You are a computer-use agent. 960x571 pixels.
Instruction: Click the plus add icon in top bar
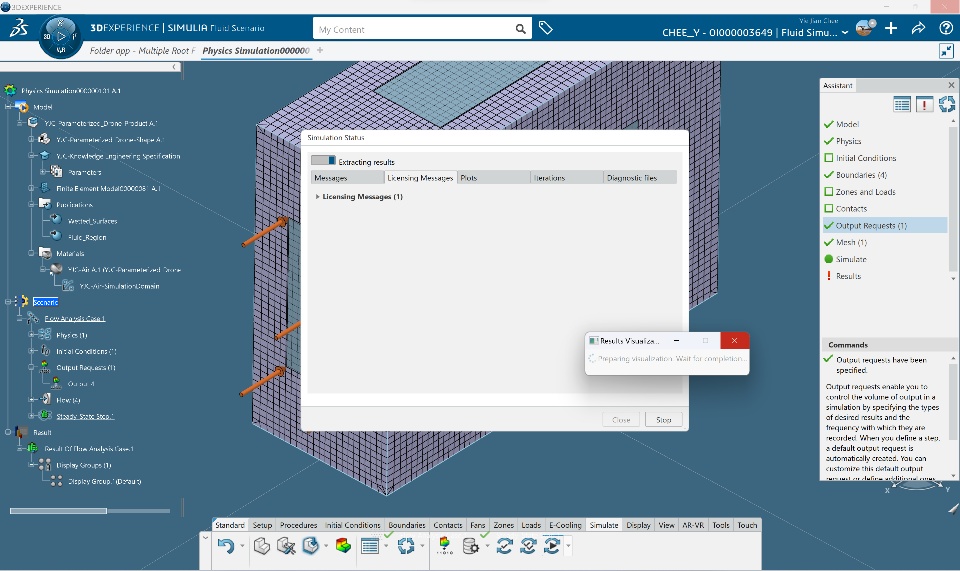pos(891,28)
